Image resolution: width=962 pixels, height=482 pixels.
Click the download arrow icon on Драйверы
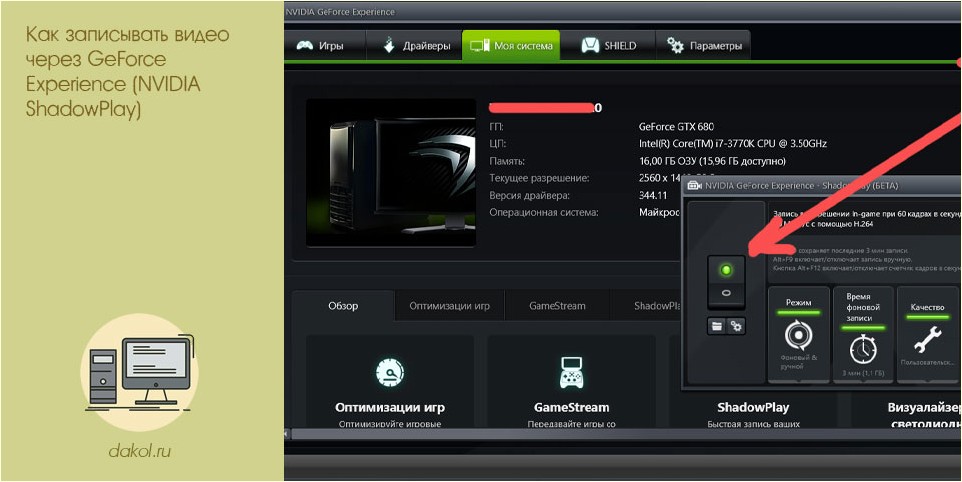[388, 45]
